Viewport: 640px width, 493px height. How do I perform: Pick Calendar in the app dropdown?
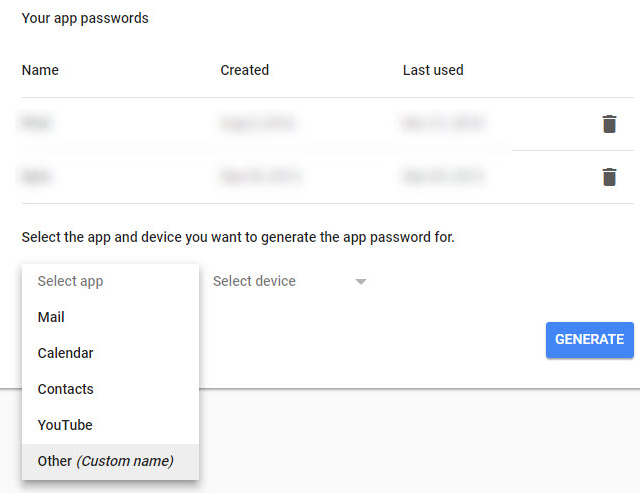point(65,353)
